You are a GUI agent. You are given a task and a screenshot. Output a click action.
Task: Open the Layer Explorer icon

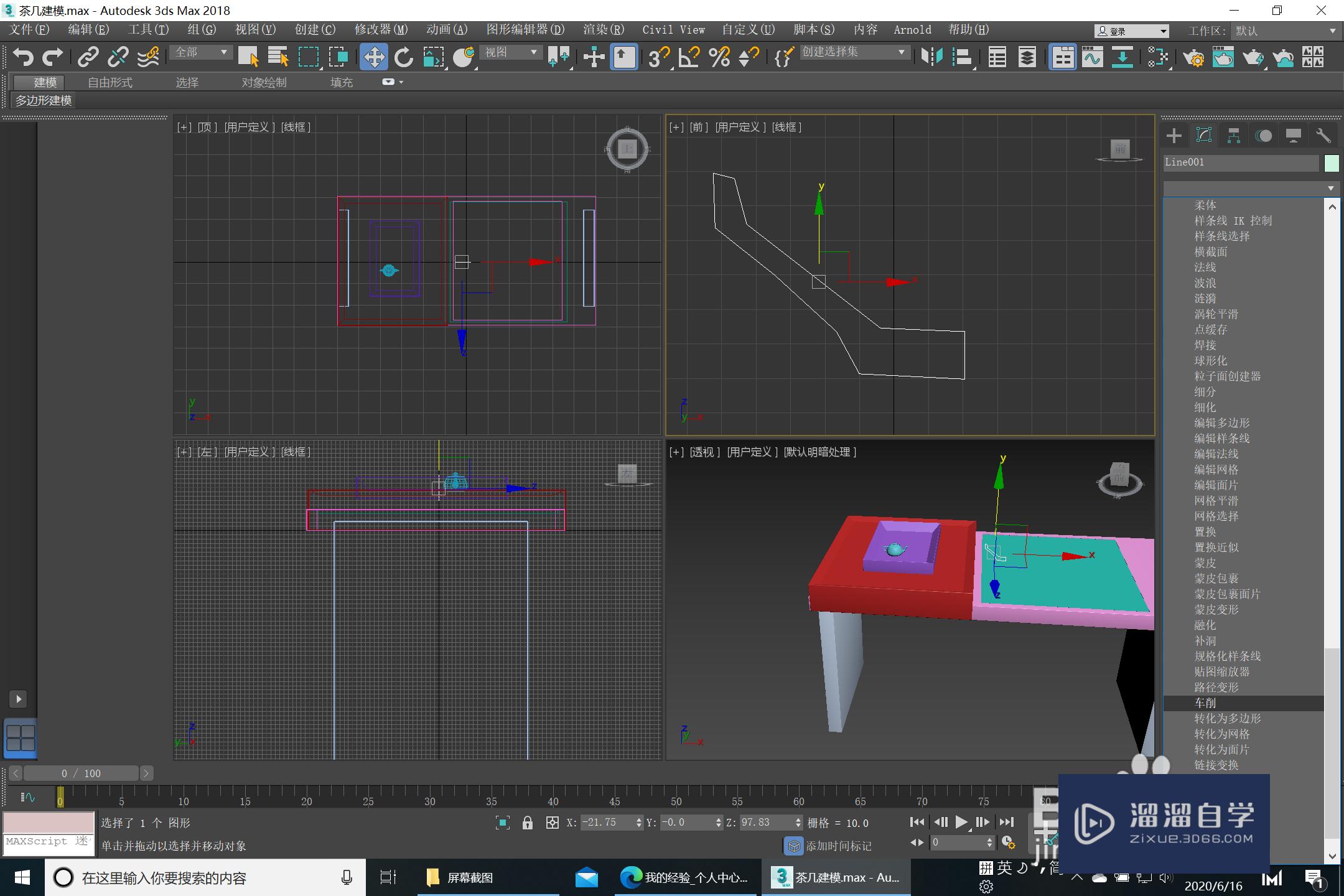[1027, 57]
